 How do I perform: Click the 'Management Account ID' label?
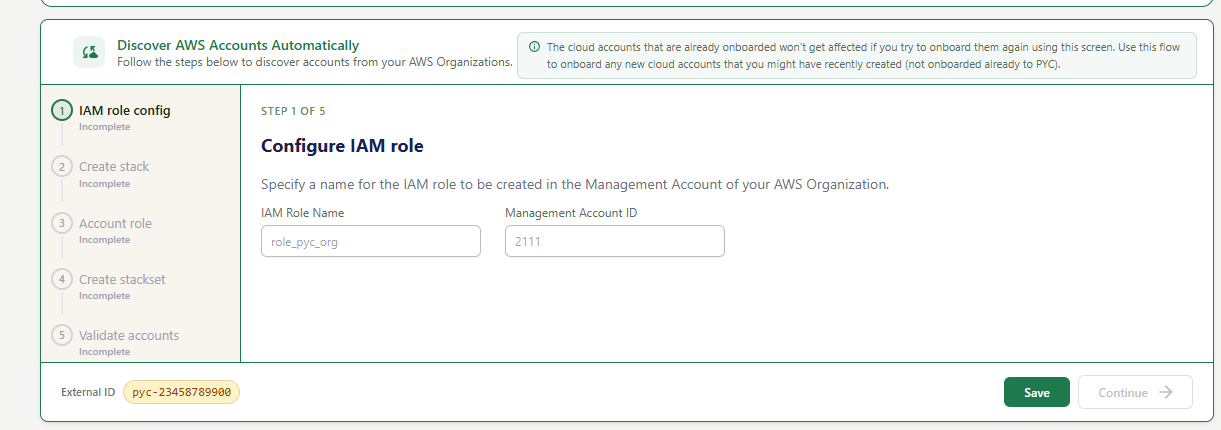coord(571,213)
